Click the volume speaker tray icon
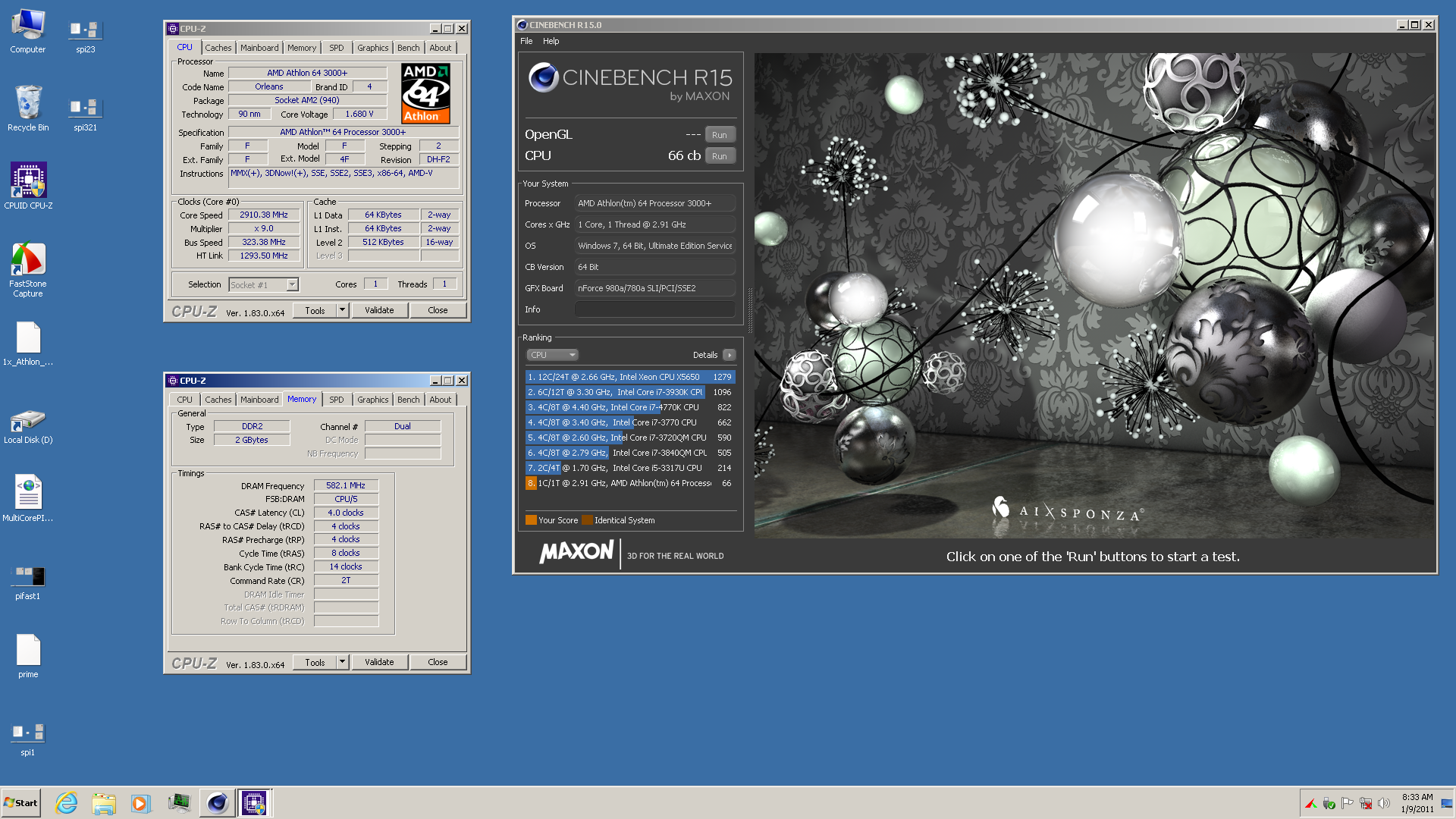 pyautogui.click(x=1384, y=803)
